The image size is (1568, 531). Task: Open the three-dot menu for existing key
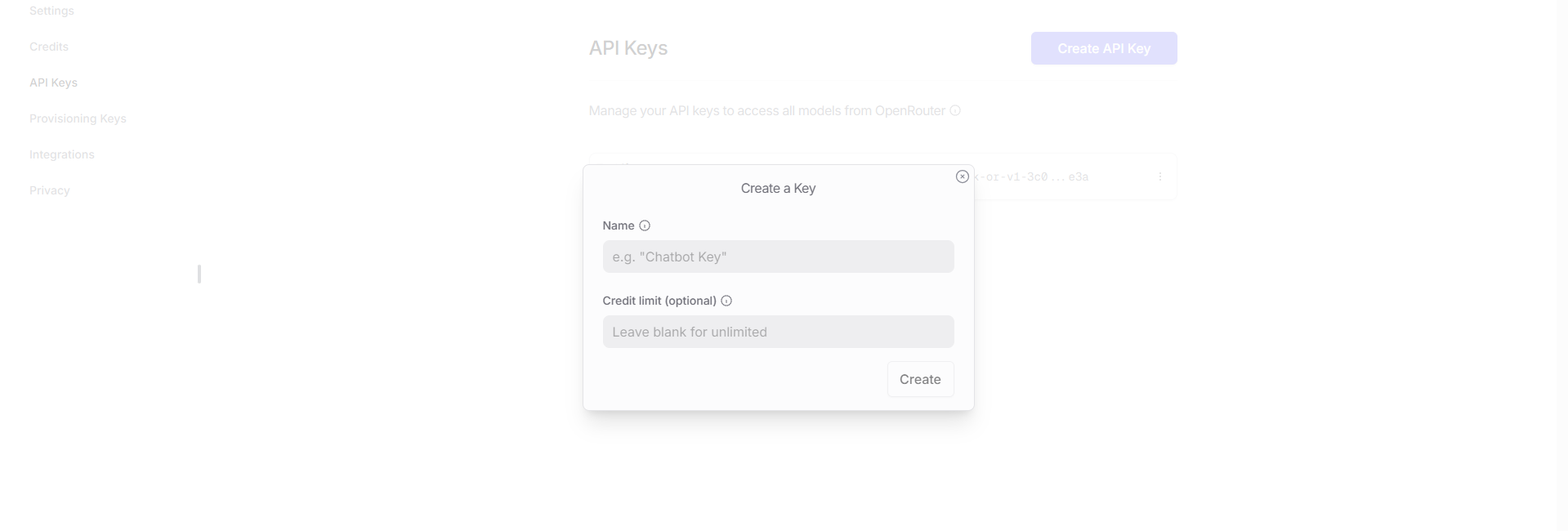pos(1159,176)
